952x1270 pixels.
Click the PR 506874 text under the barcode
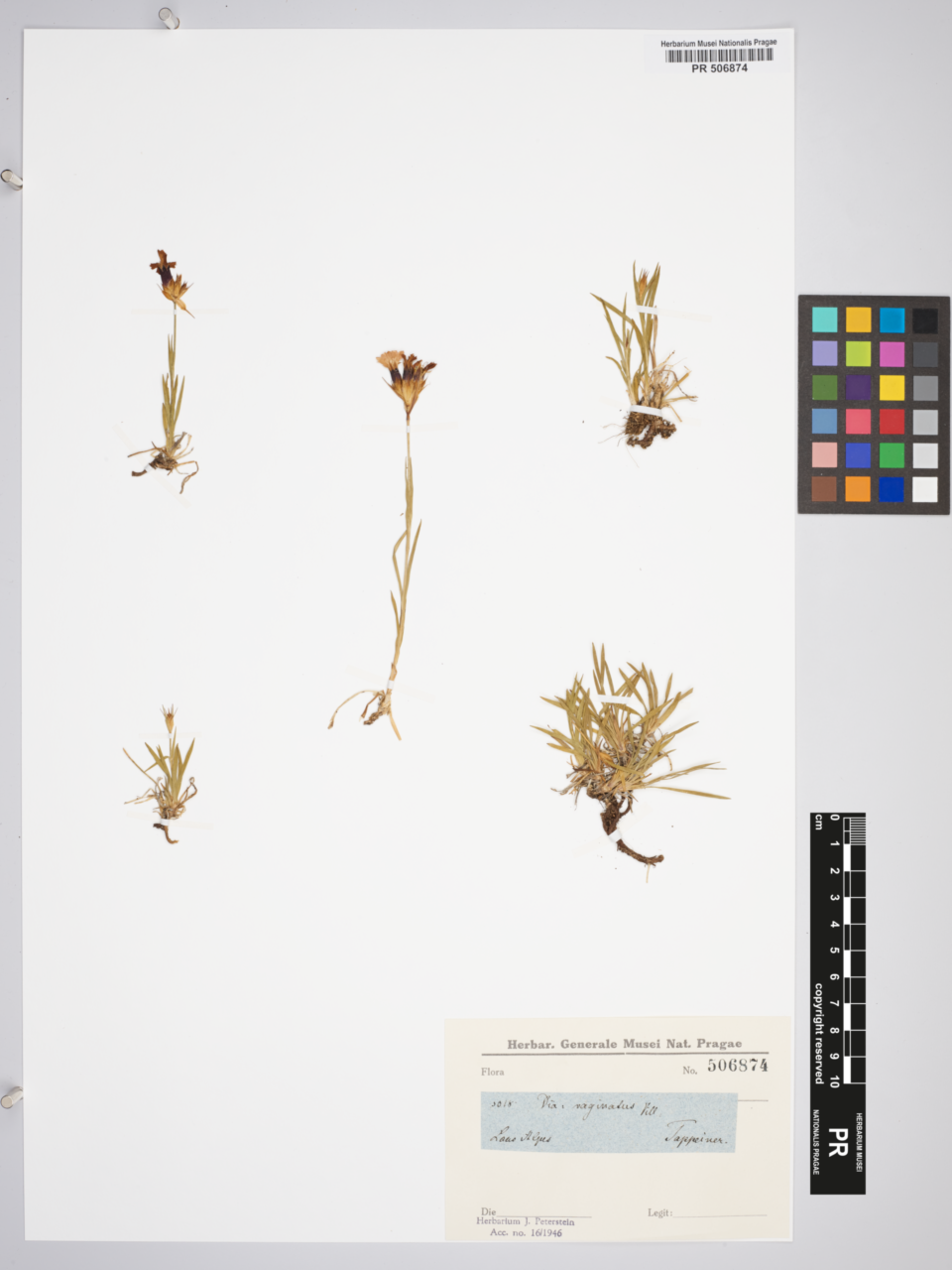pyautogui.click(x=719, y=68)
